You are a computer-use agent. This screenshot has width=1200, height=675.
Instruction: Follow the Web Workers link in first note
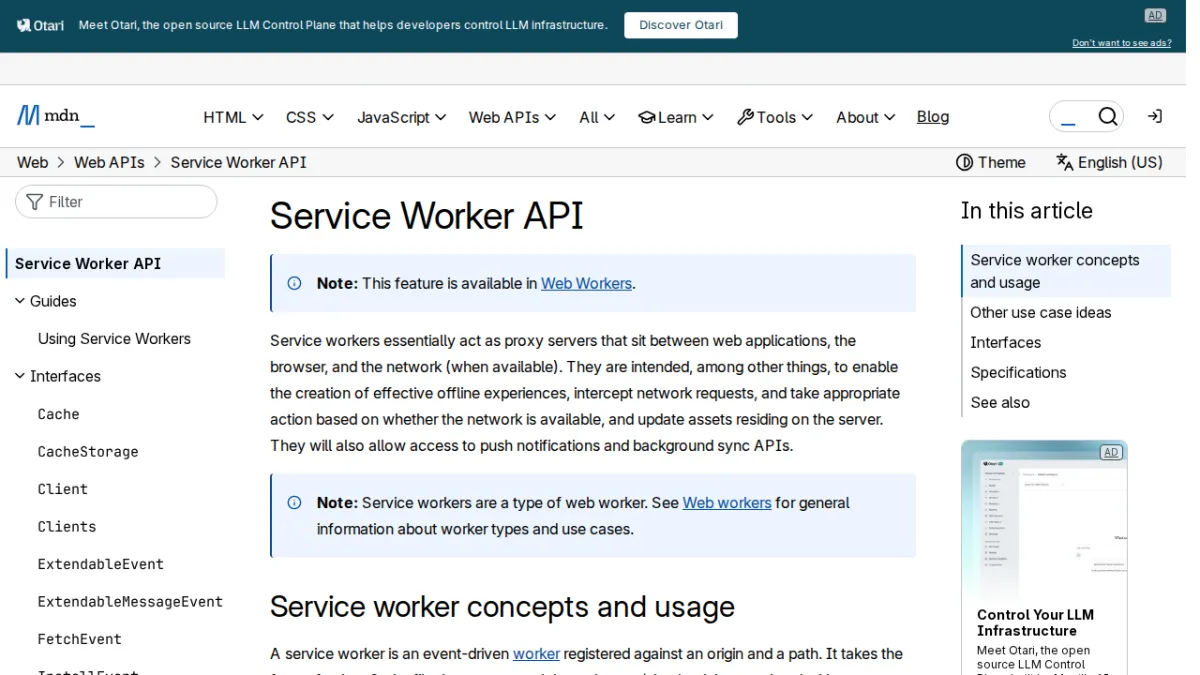(x=586, y=283)
